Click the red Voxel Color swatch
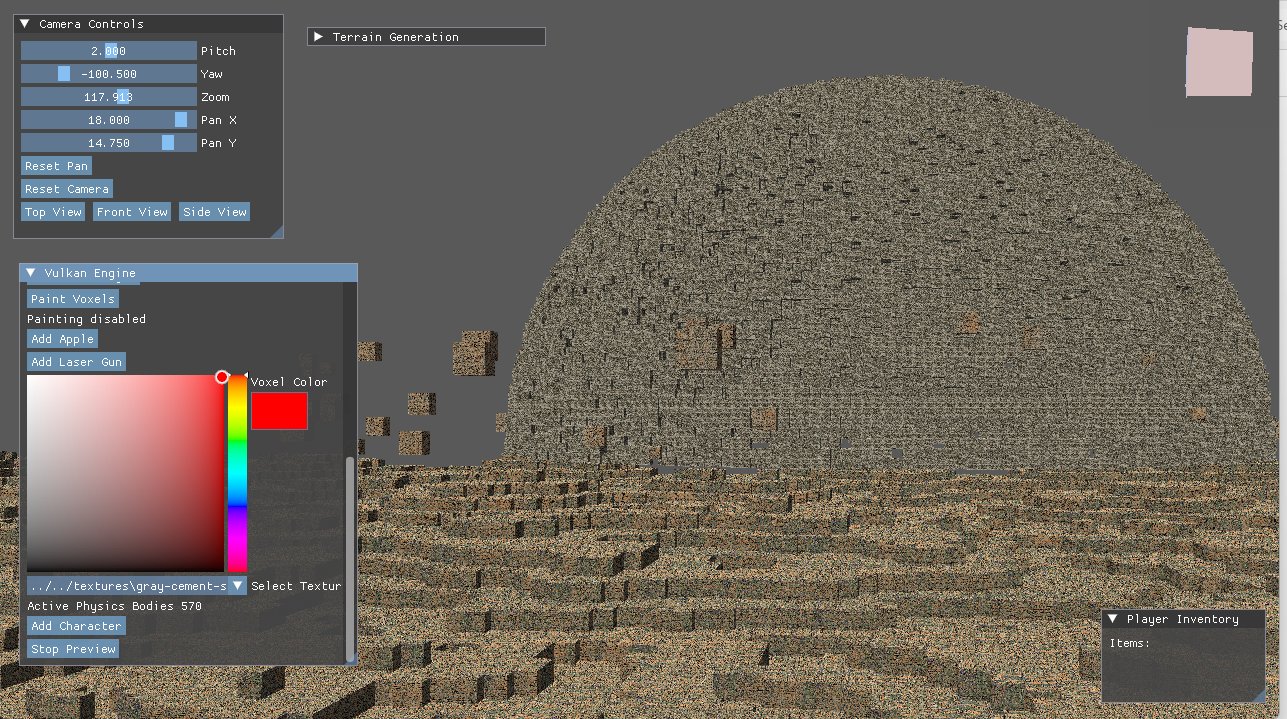The height and width of the screenshot is (719, 1287). pyautogui.click(x=279, y=411)
